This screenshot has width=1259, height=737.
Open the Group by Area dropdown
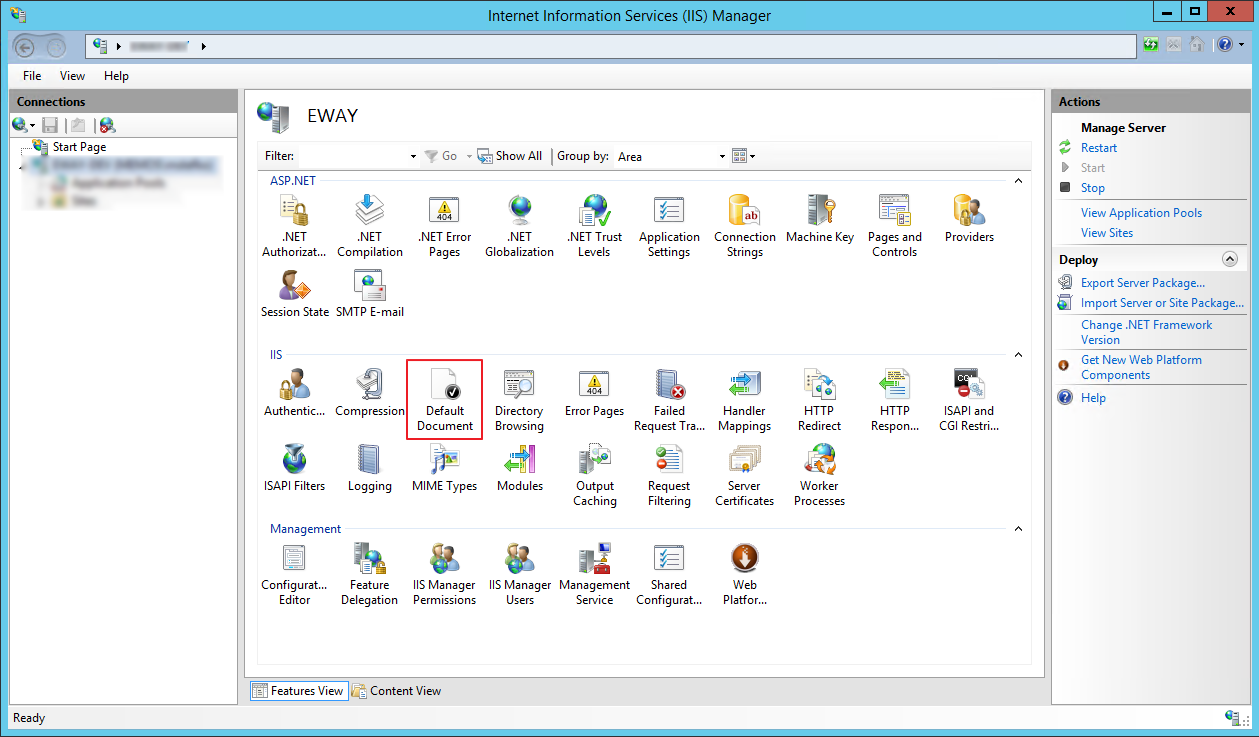tap(671, 157)
